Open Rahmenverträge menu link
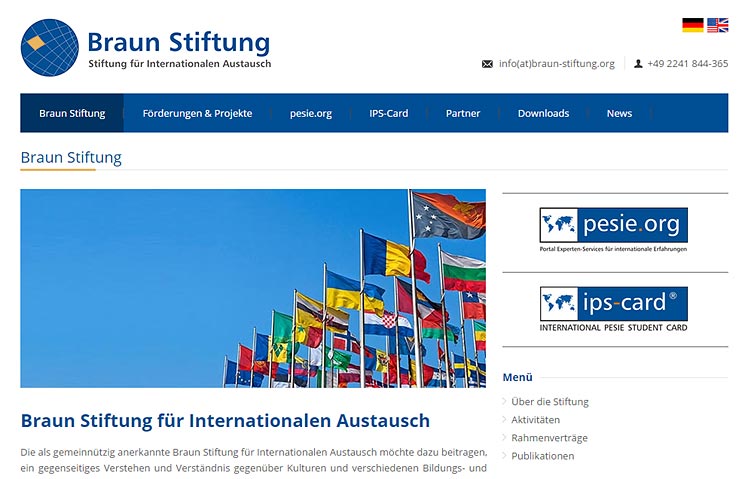 (x=549, y=438)
